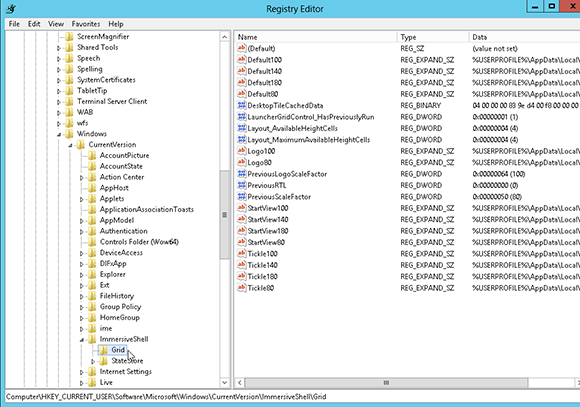
Task: Click the Registry Editor title bar icon
Action: click(11, 9)
